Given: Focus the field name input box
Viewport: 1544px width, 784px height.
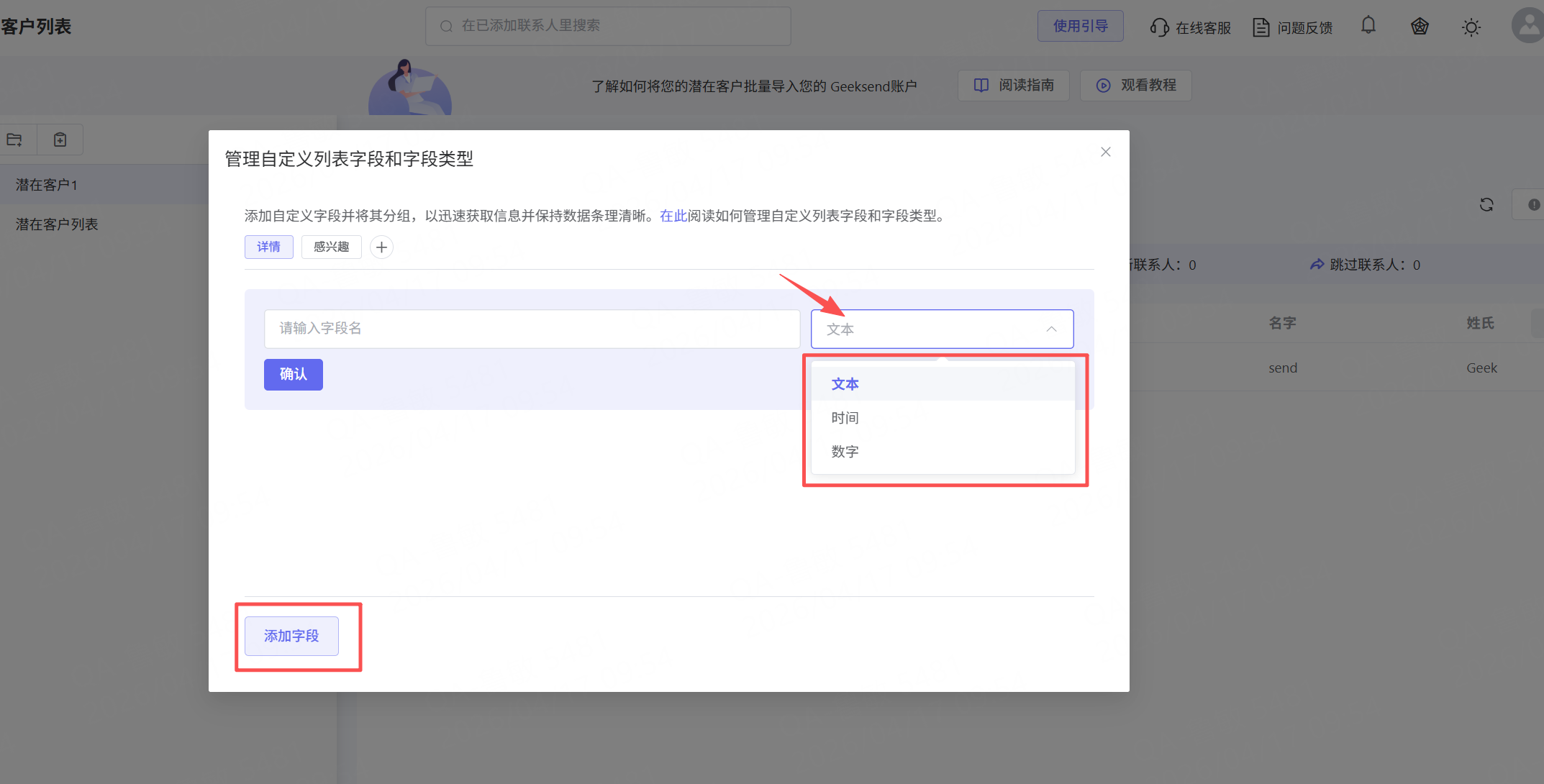Looking at the screenshot, I should [532, 329].
